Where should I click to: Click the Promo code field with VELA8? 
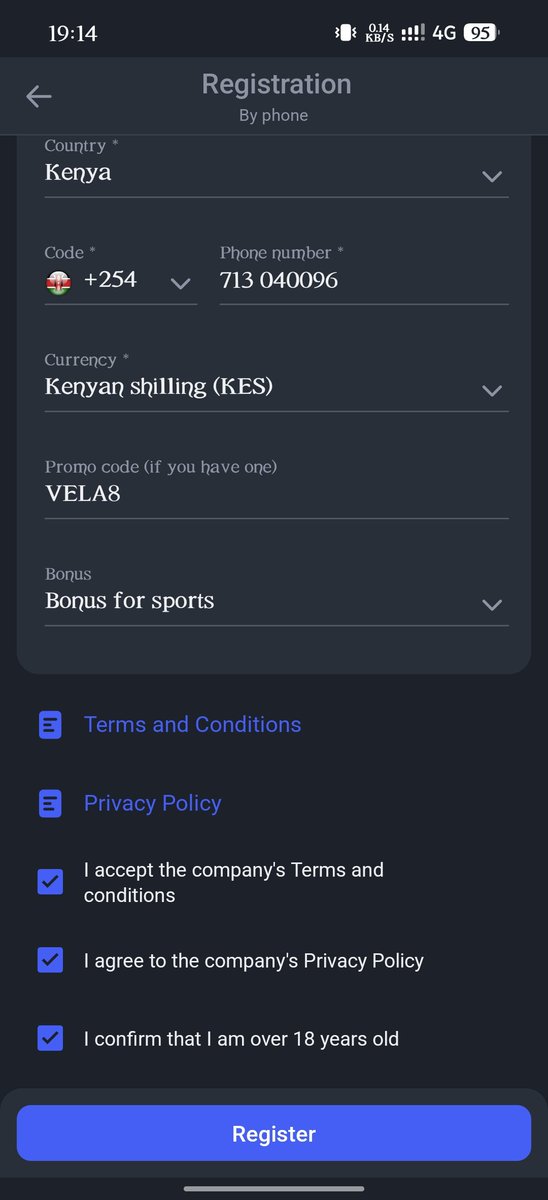click(277, 488)
